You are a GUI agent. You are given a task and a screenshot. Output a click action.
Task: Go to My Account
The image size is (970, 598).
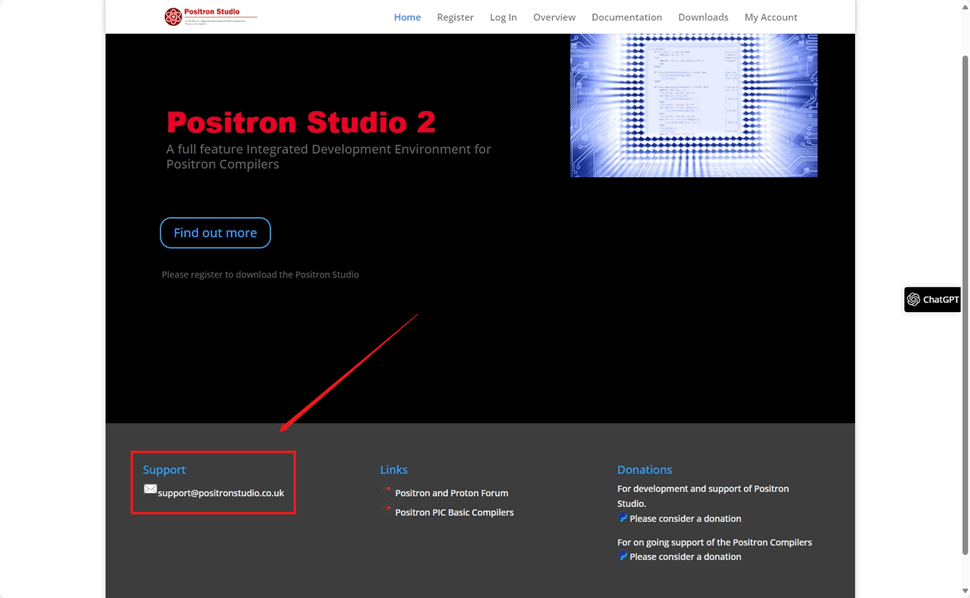(x=770, y=17)
